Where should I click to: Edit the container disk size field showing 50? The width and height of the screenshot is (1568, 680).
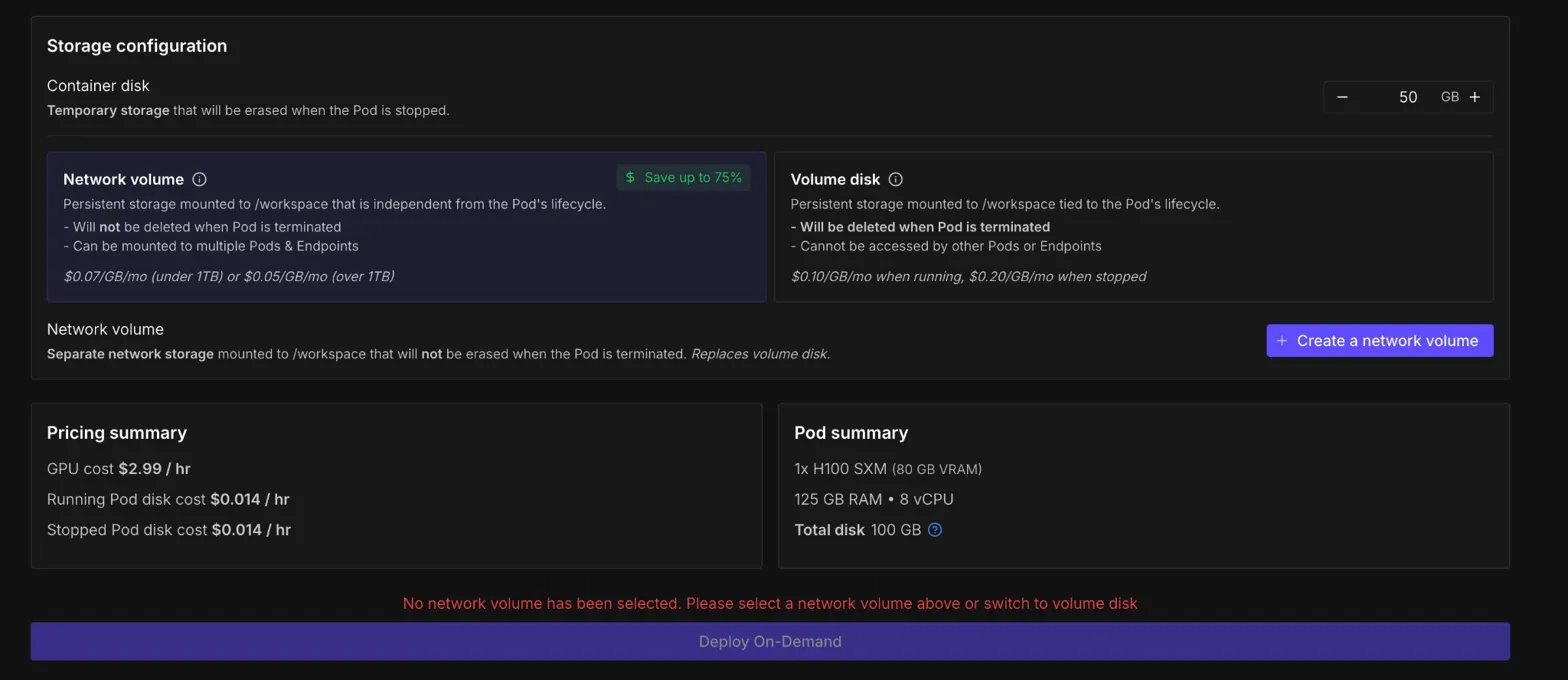click(x=1408, y=97)
